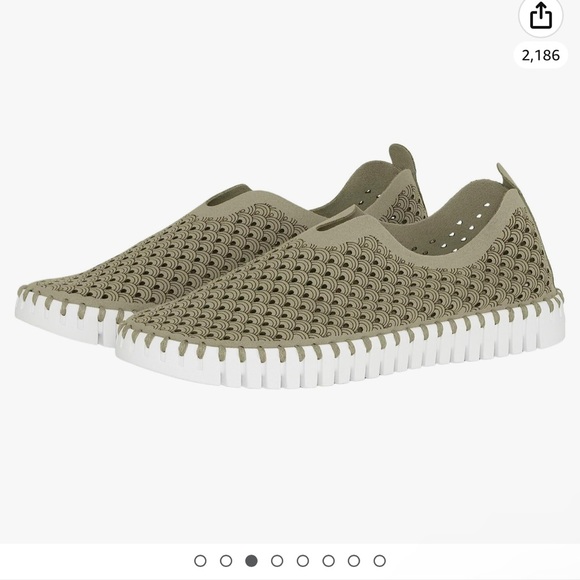Select the second image pagination dot

coord(226,561)
